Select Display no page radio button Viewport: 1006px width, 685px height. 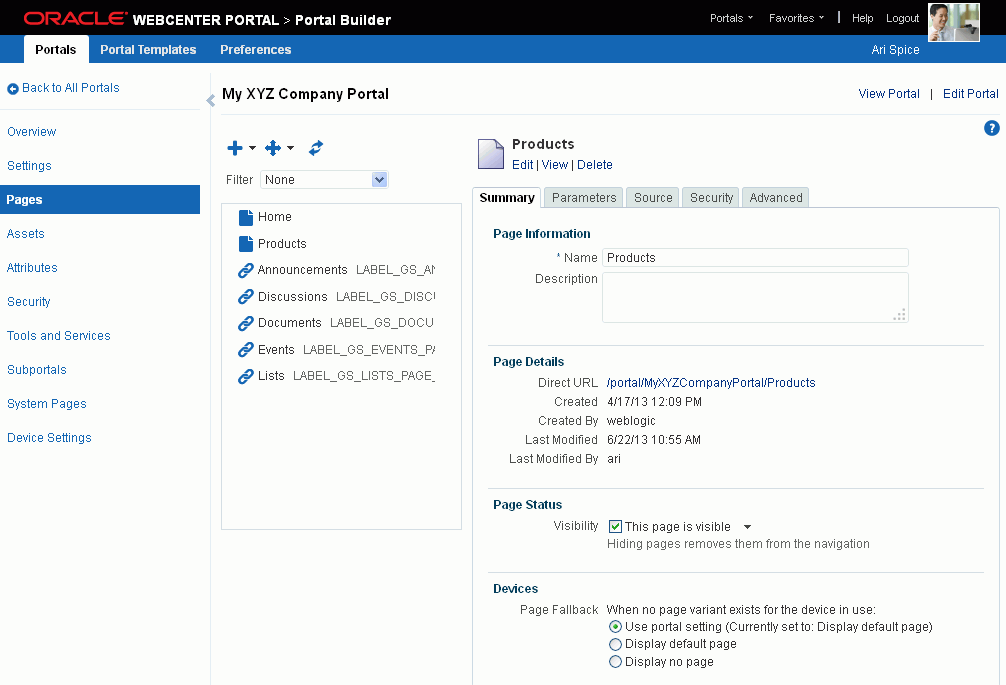coord(615,661)
